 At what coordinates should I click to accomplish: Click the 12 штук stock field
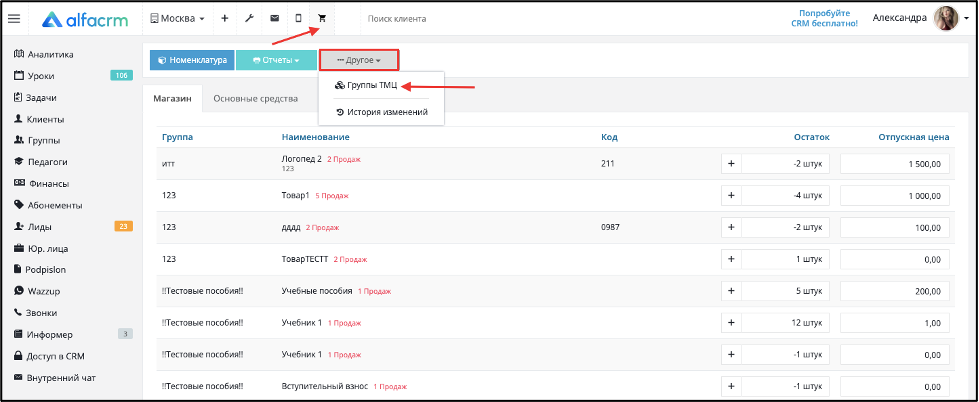[786, 323]
